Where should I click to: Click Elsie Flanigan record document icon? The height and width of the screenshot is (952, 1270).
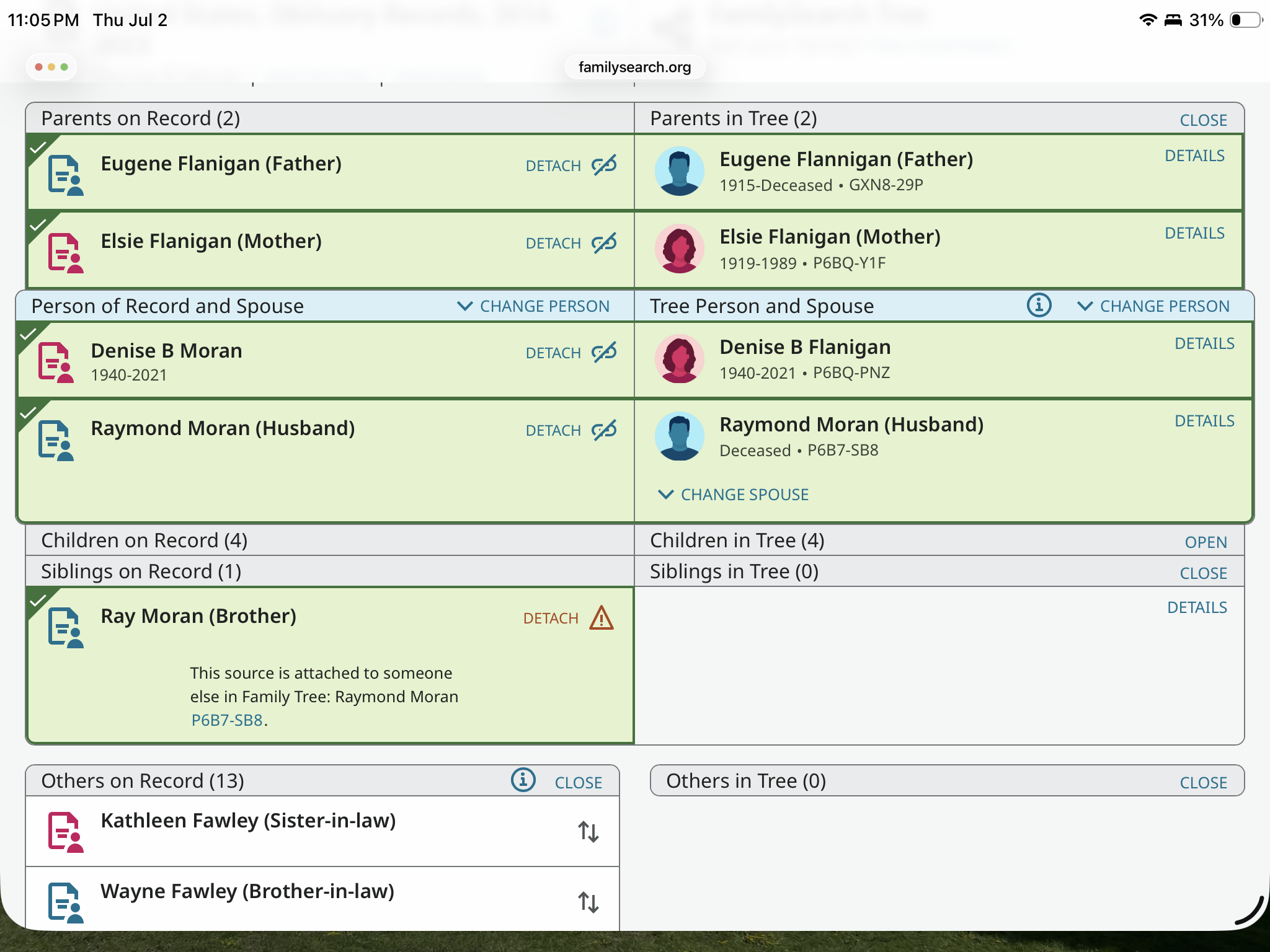click(x=66, y=253)
